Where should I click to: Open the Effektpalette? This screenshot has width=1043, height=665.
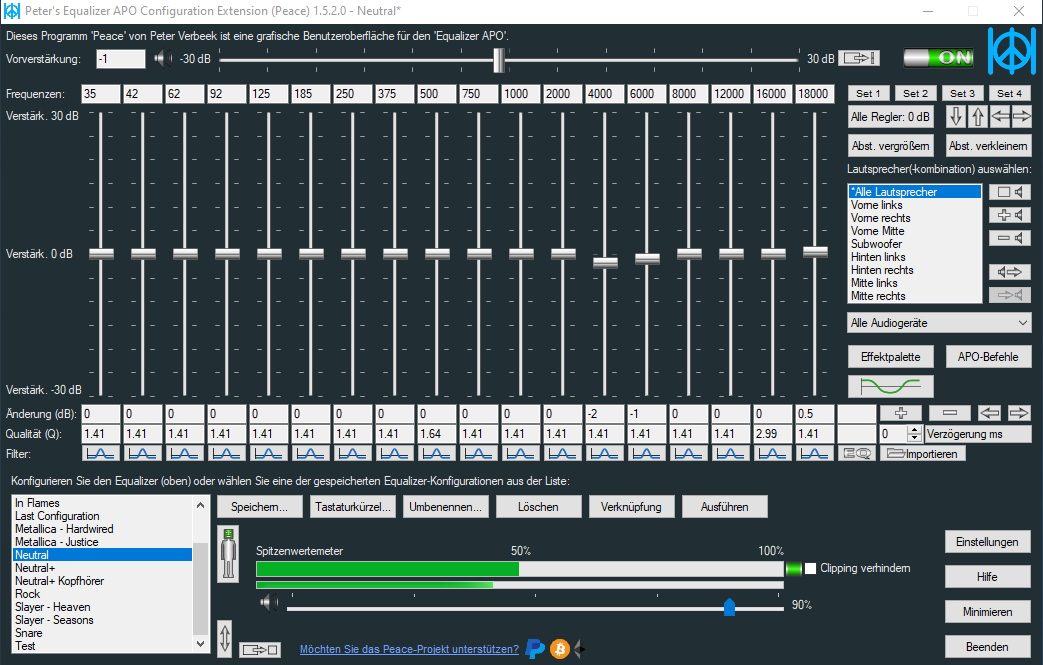[x=890, y=356]
